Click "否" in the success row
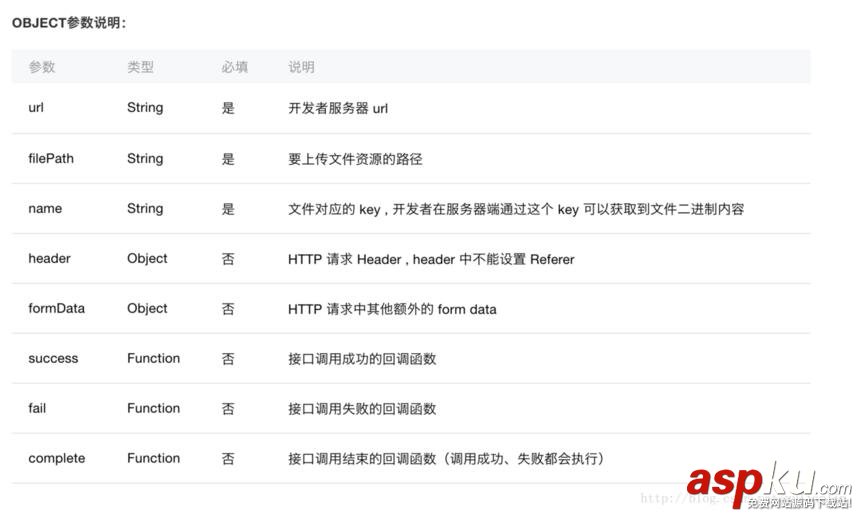This screenshot has height=515, width=857. tap(228, 359)
